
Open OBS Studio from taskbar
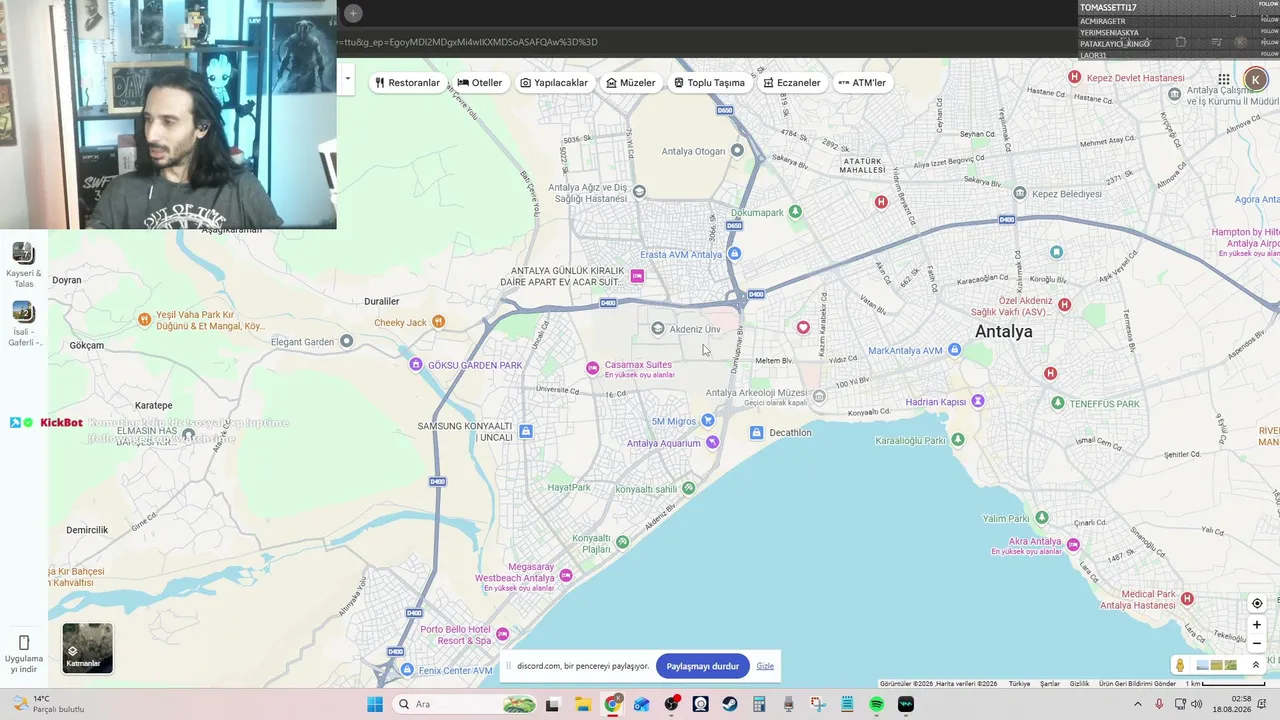[x=671, y=704]
